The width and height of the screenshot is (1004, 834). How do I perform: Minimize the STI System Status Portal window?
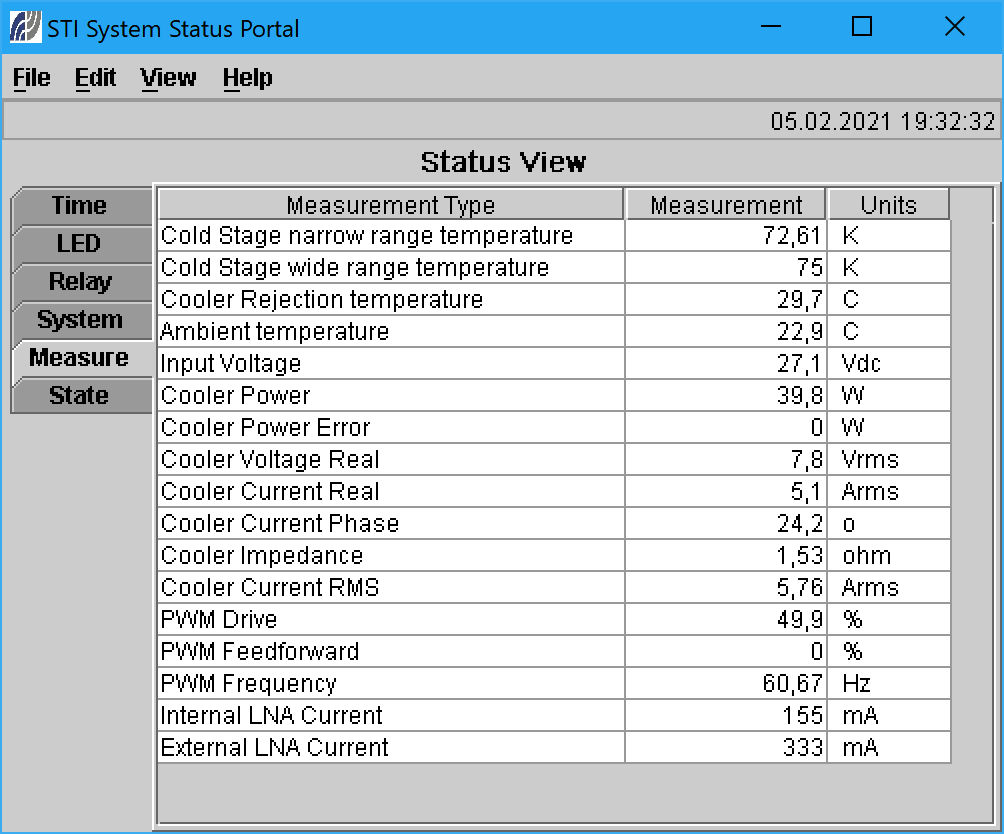pos(771,27)
